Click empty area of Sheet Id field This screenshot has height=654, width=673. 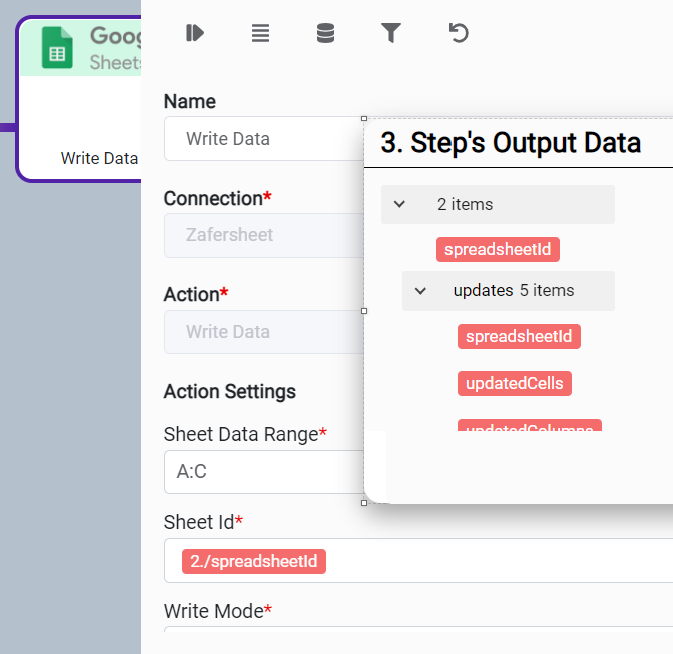point(500,561)
